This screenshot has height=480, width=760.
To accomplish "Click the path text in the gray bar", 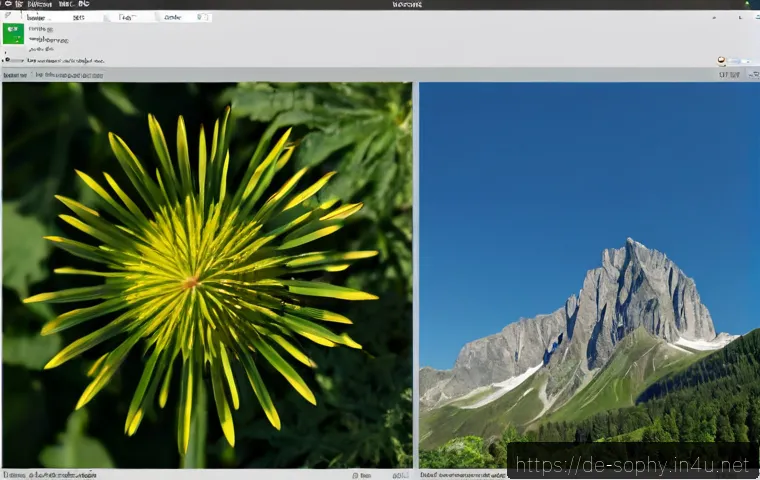I will pos(69,75).
